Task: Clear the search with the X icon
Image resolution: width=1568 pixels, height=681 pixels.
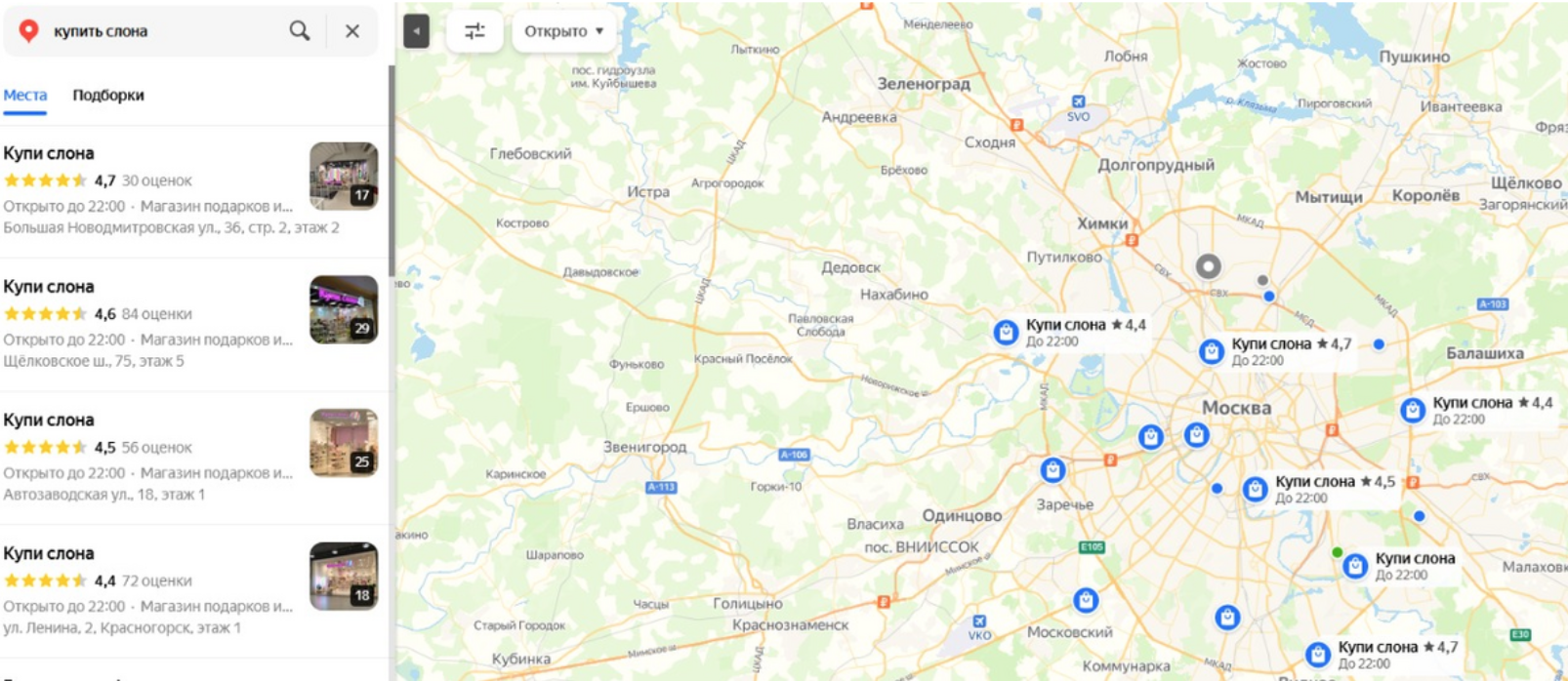Action: point(352,31)
